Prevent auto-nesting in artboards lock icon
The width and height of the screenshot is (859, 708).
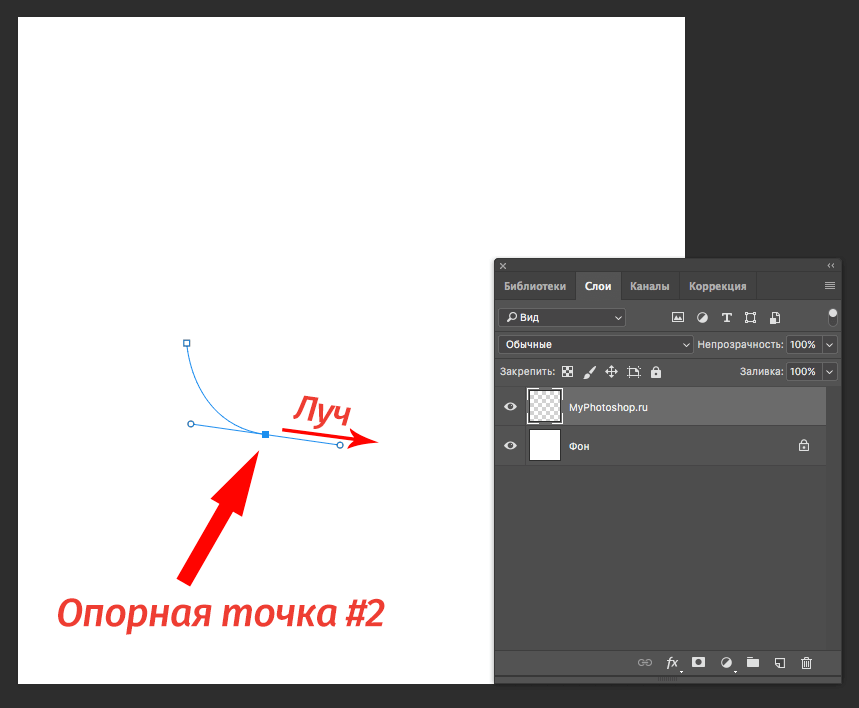[x=634, y=372]
